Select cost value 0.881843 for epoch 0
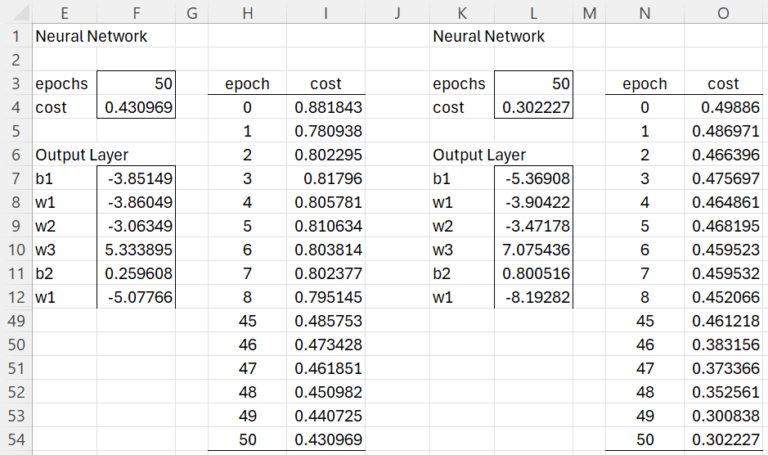 [x=325, y=107]
